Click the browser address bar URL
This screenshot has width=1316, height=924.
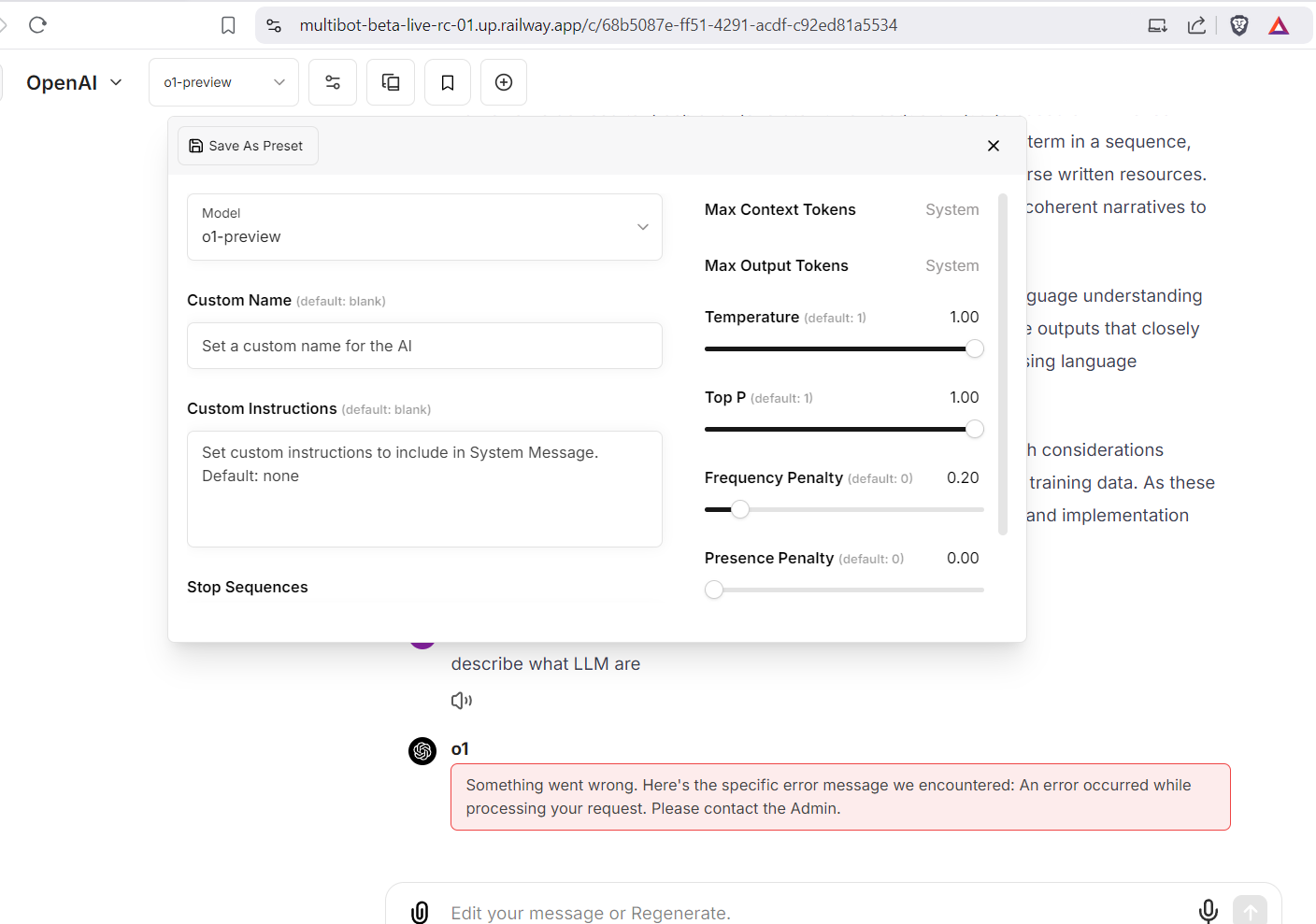598,25
